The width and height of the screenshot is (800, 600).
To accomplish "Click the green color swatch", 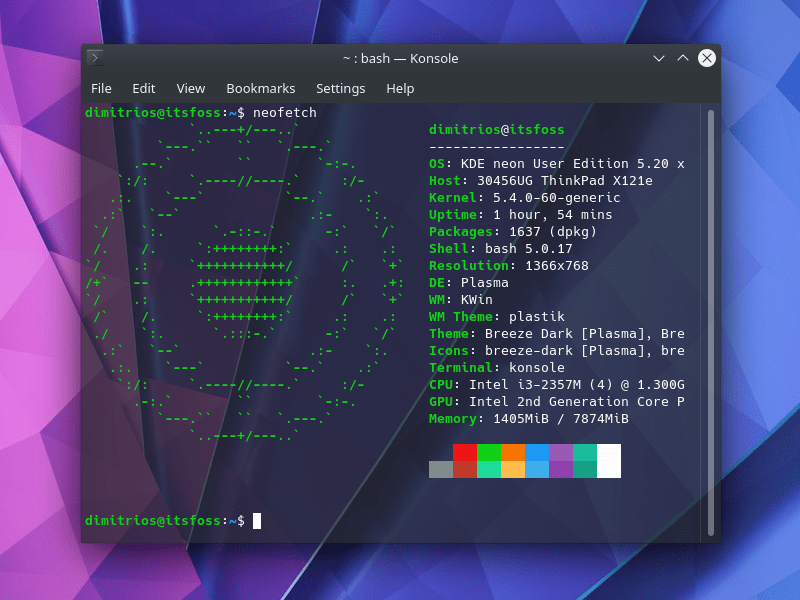I will pos(491,453).
